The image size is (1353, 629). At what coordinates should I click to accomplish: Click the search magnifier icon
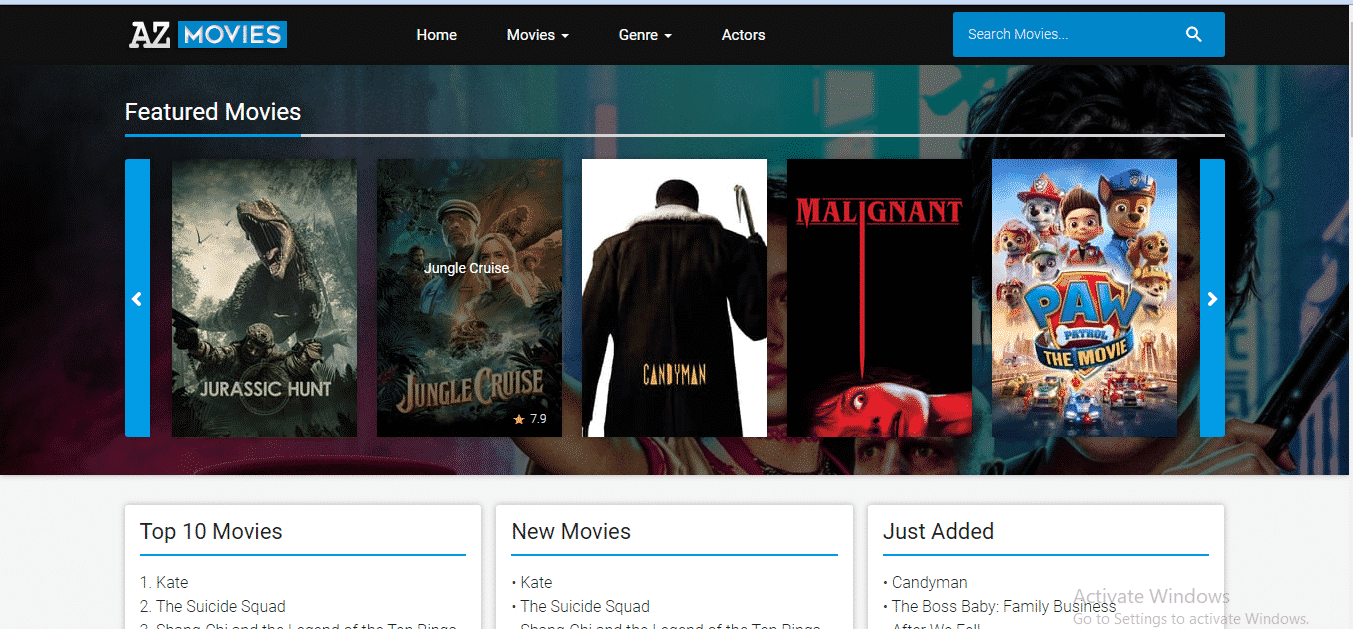[1193, 35]
